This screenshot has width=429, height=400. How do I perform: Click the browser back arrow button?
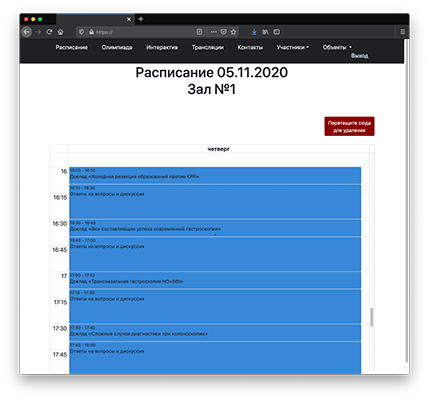[27, 32]
